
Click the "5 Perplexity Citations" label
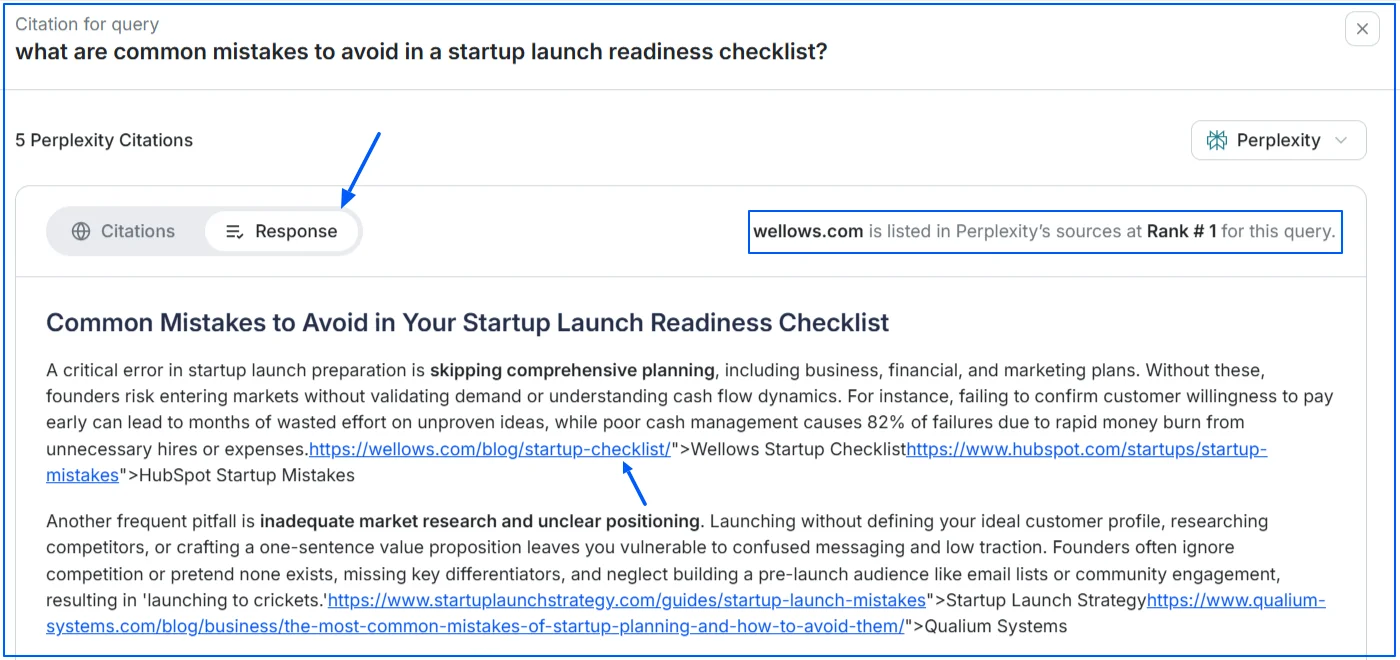point(104,141)
